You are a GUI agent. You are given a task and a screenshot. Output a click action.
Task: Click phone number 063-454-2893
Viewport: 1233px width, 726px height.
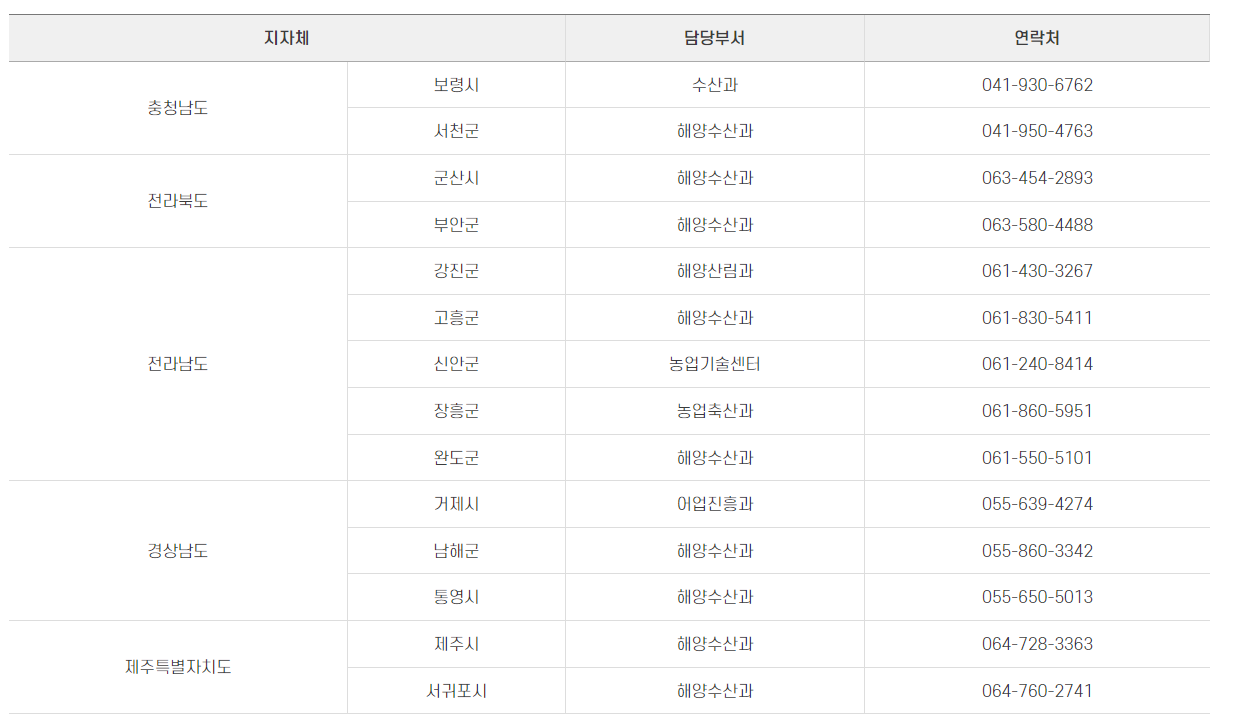coord(1037,178)
